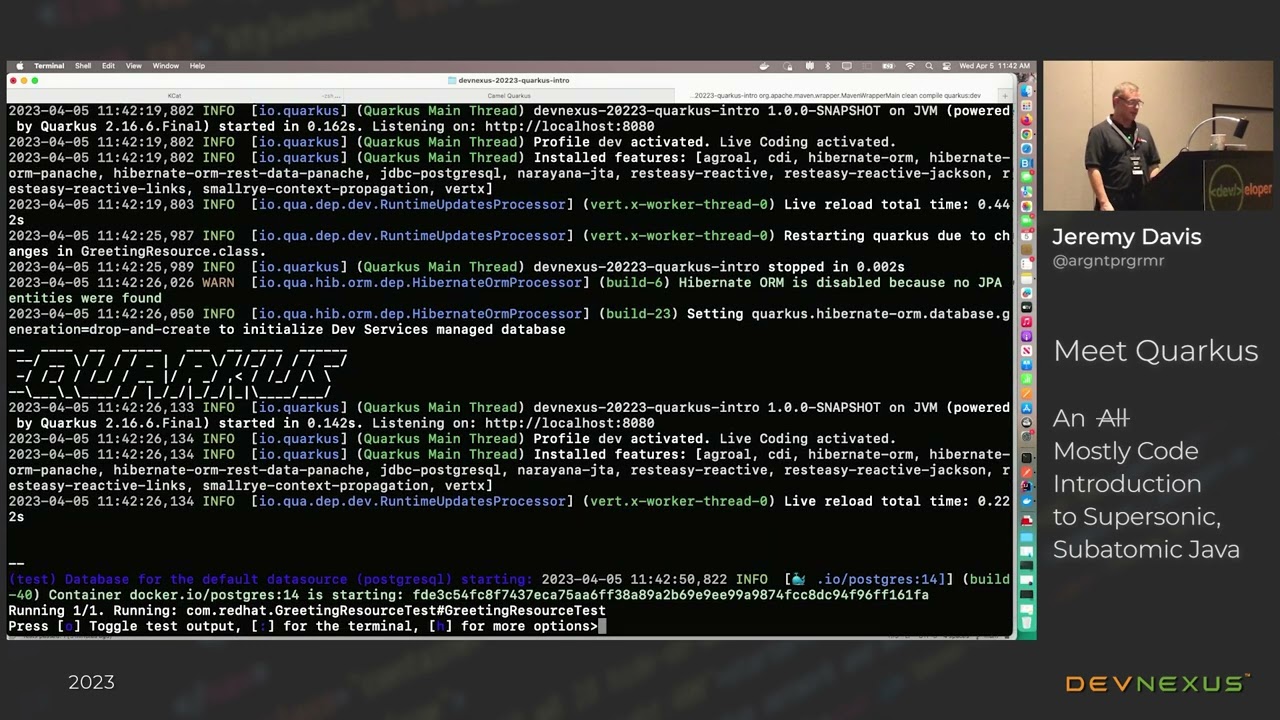The width and height of the screenshot is (1280, 720).
Task: Open the Edit menu
Action: 108,66
